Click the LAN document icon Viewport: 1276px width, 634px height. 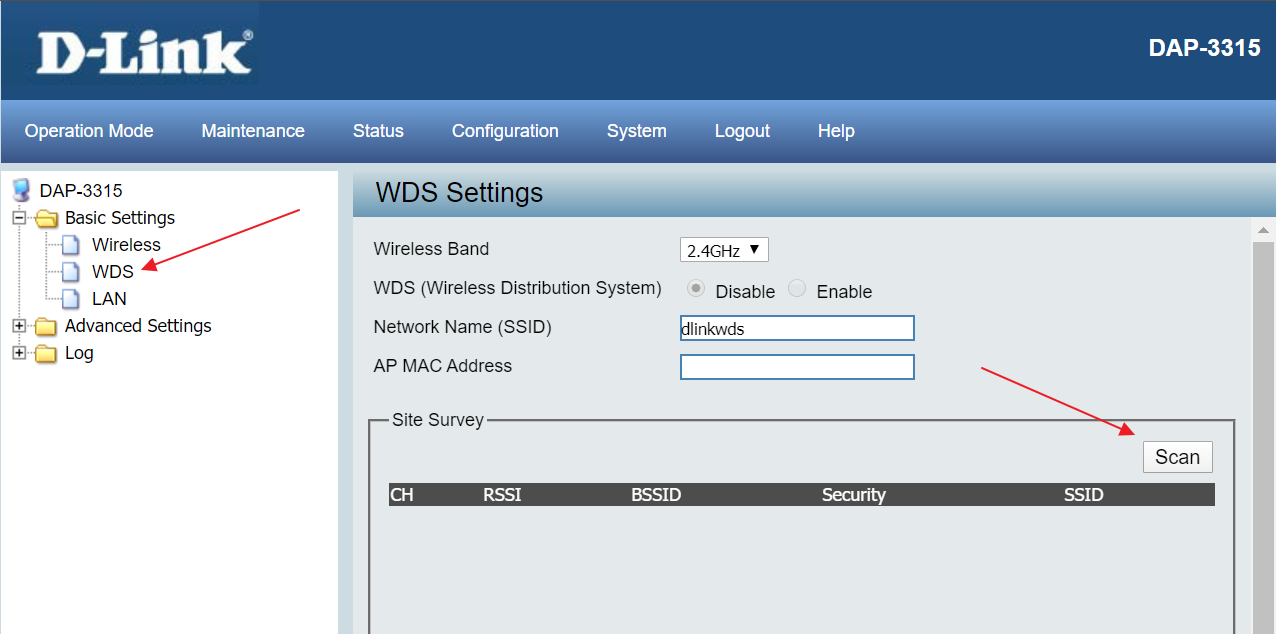tap(70, 298)
